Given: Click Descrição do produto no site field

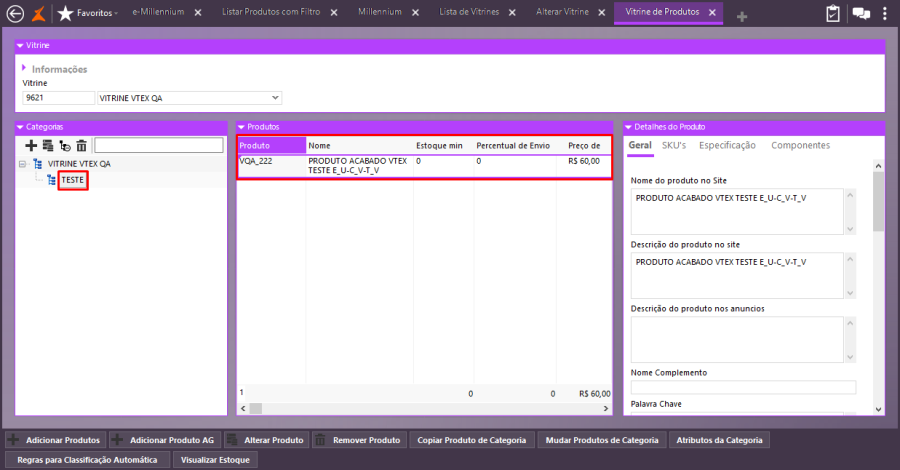Looking at the screenshot, I should 738,275.
